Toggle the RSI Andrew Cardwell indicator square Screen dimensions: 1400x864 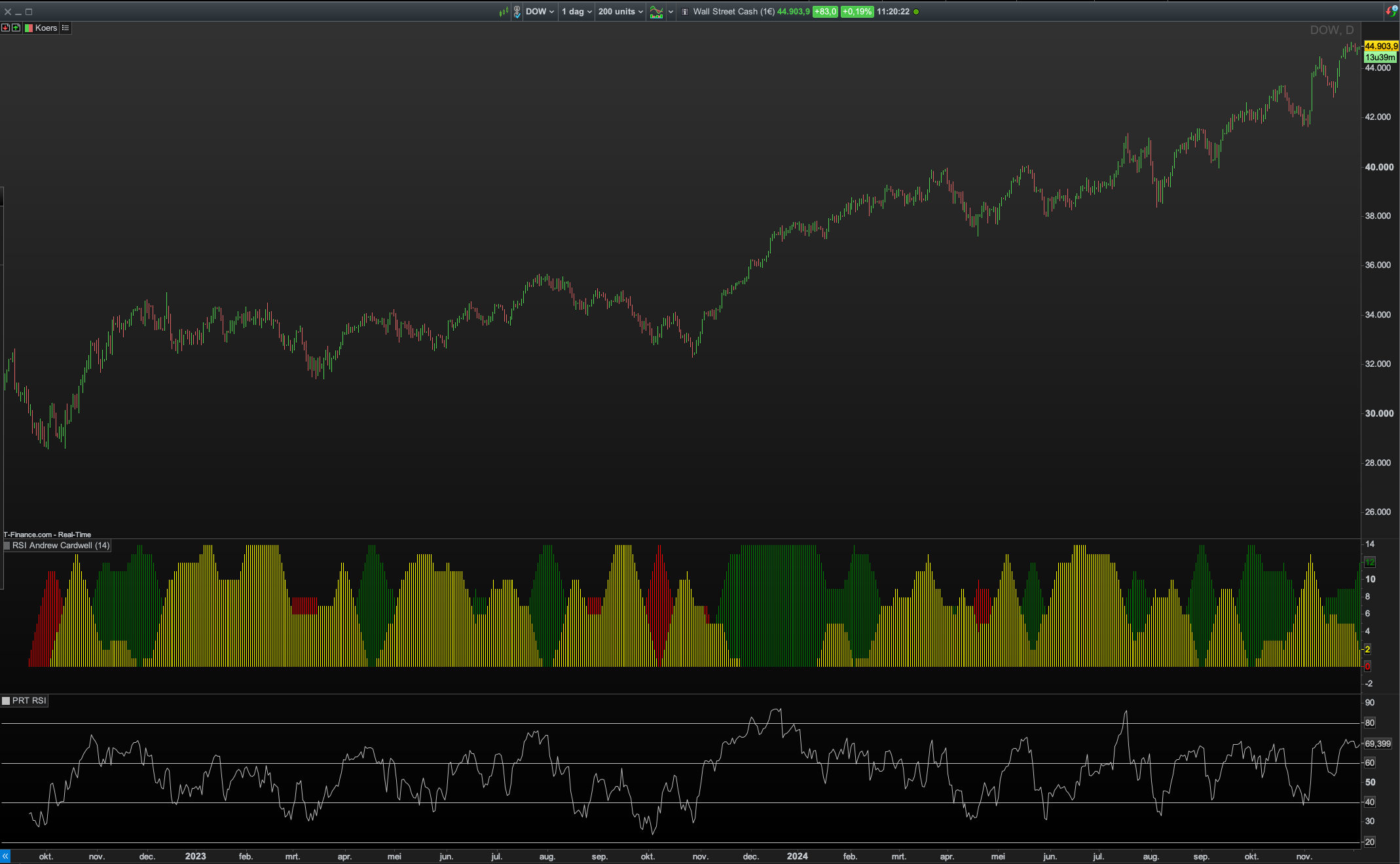[x=7, y=546]
